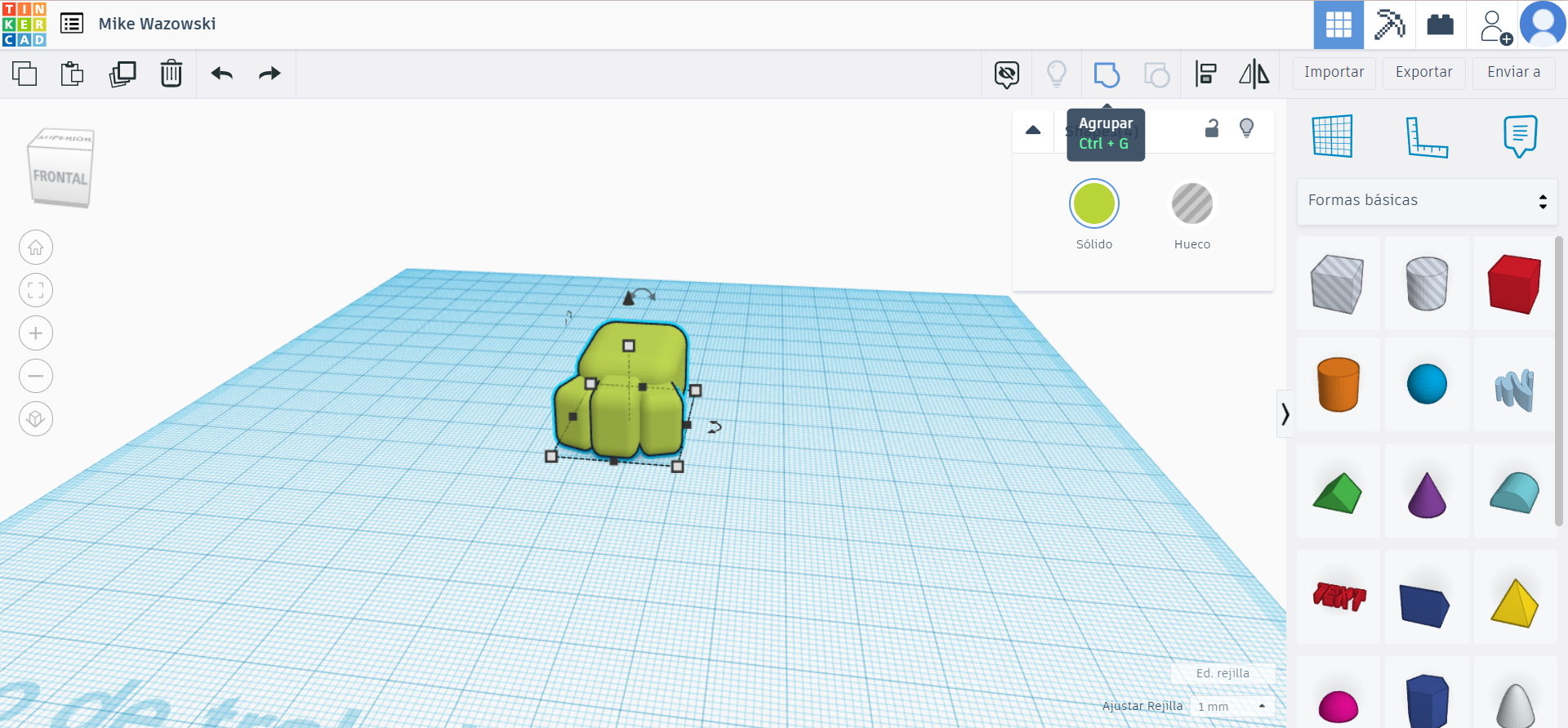The image size is (1568, 728).
Task: Switch to the 3D design grid view
Action: click(x=1339, y=25)
